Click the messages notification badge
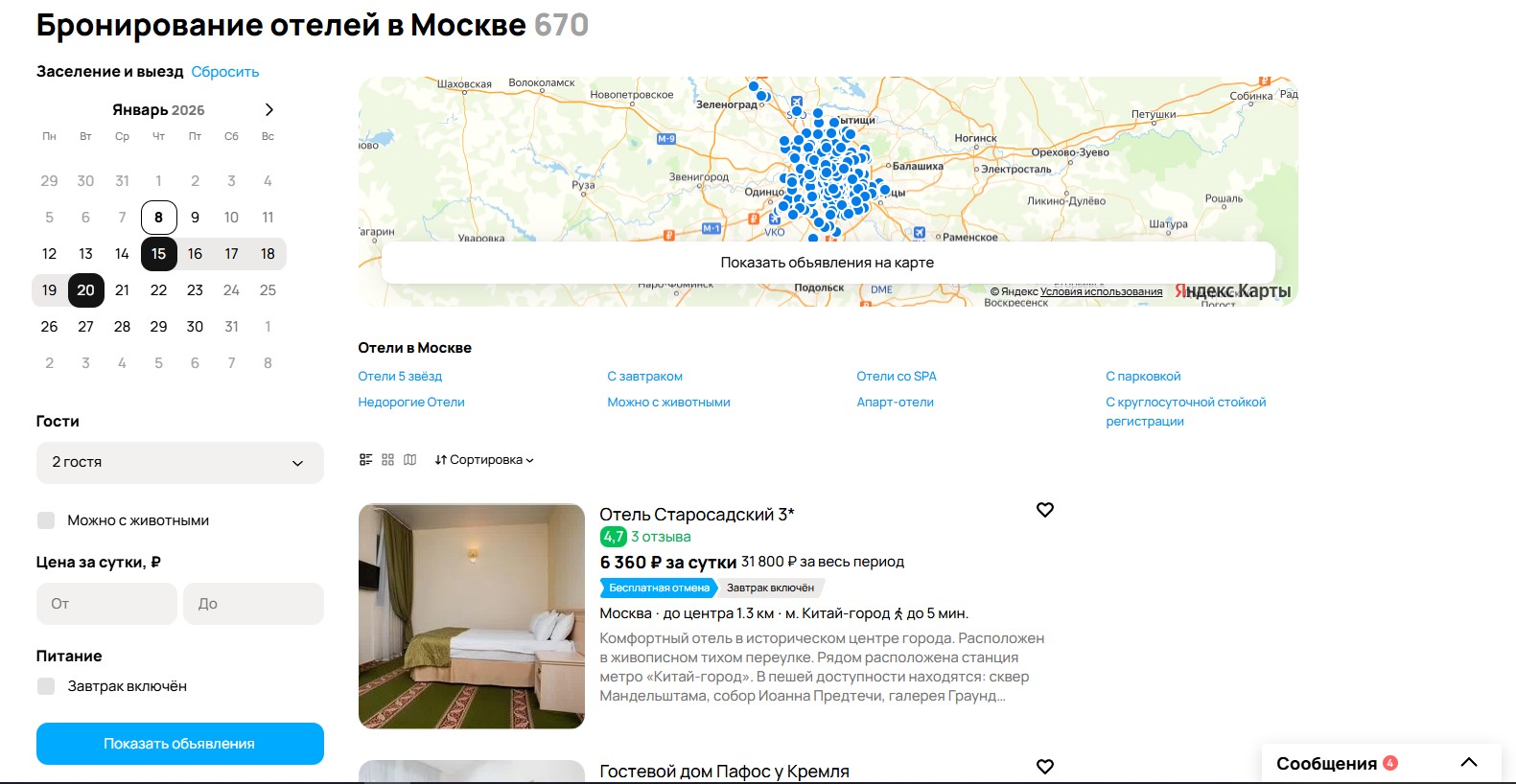 coord(1390,763)
